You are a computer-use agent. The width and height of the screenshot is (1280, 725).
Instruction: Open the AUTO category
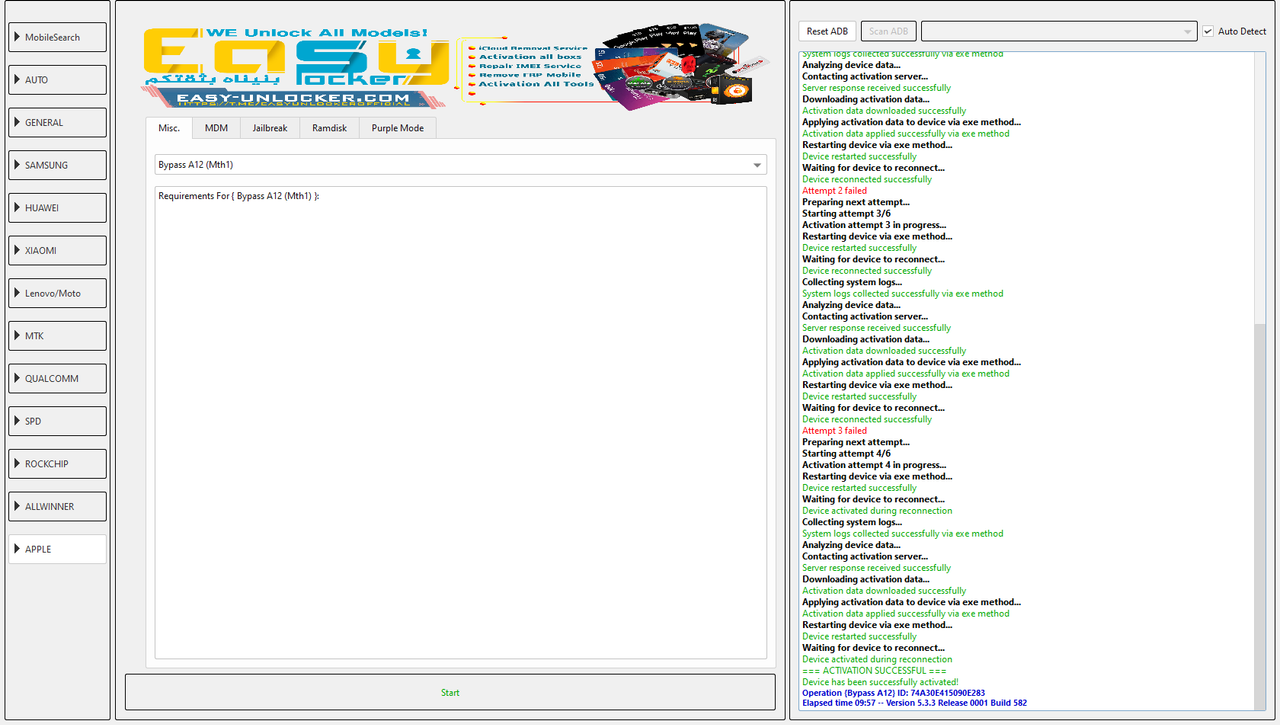58,80
